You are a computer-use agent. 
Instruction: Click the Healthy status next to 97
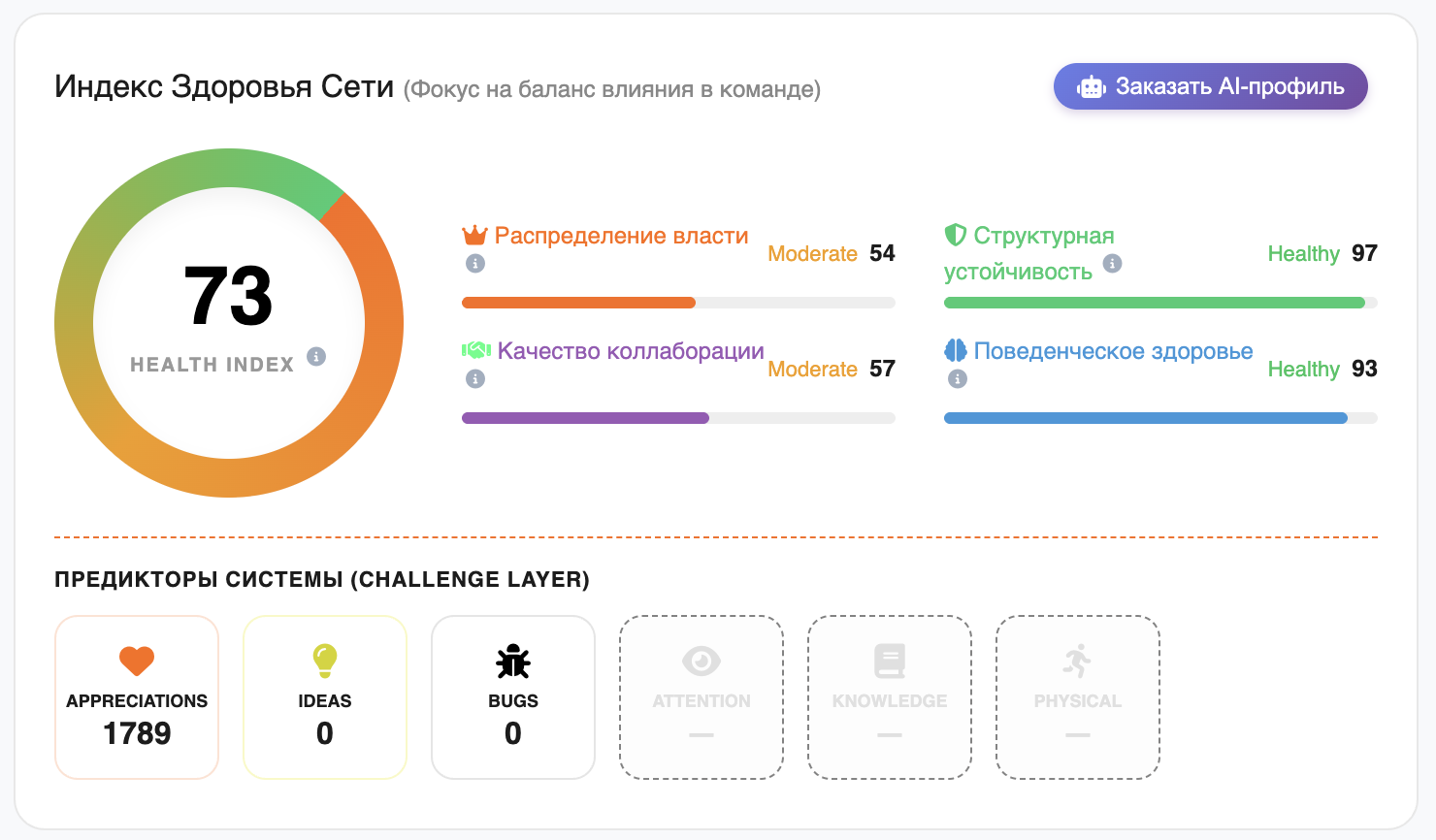tap(1304, 254)
